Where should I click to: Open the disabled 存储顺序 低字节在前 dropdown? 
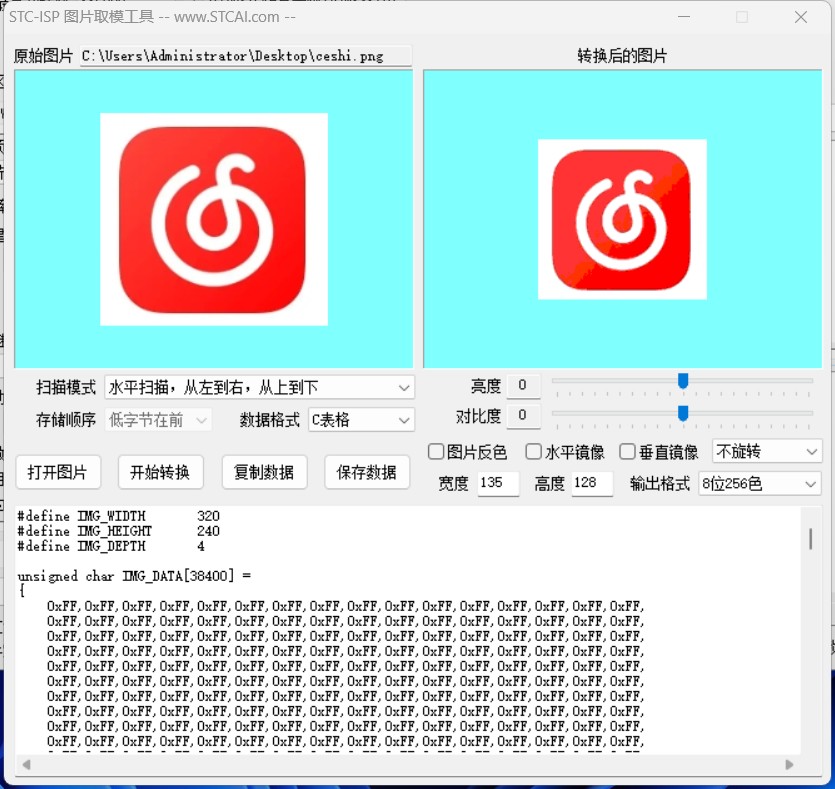pyautogui.click(x=158, y=420)
